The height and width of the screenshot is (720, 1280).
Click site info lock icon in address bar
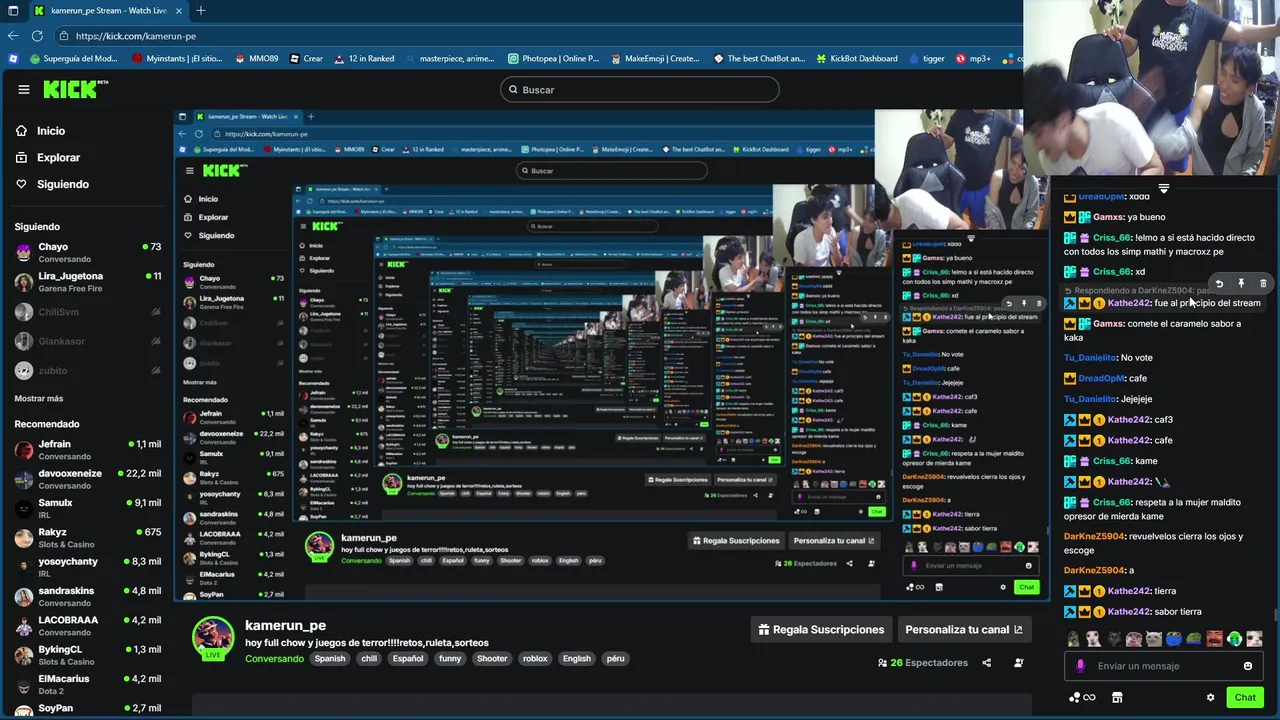[x=64, y=36]
